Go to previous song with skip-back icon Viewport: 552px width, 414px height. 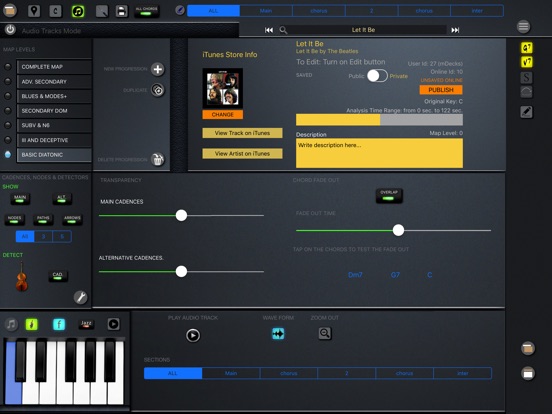pos(269,30)
